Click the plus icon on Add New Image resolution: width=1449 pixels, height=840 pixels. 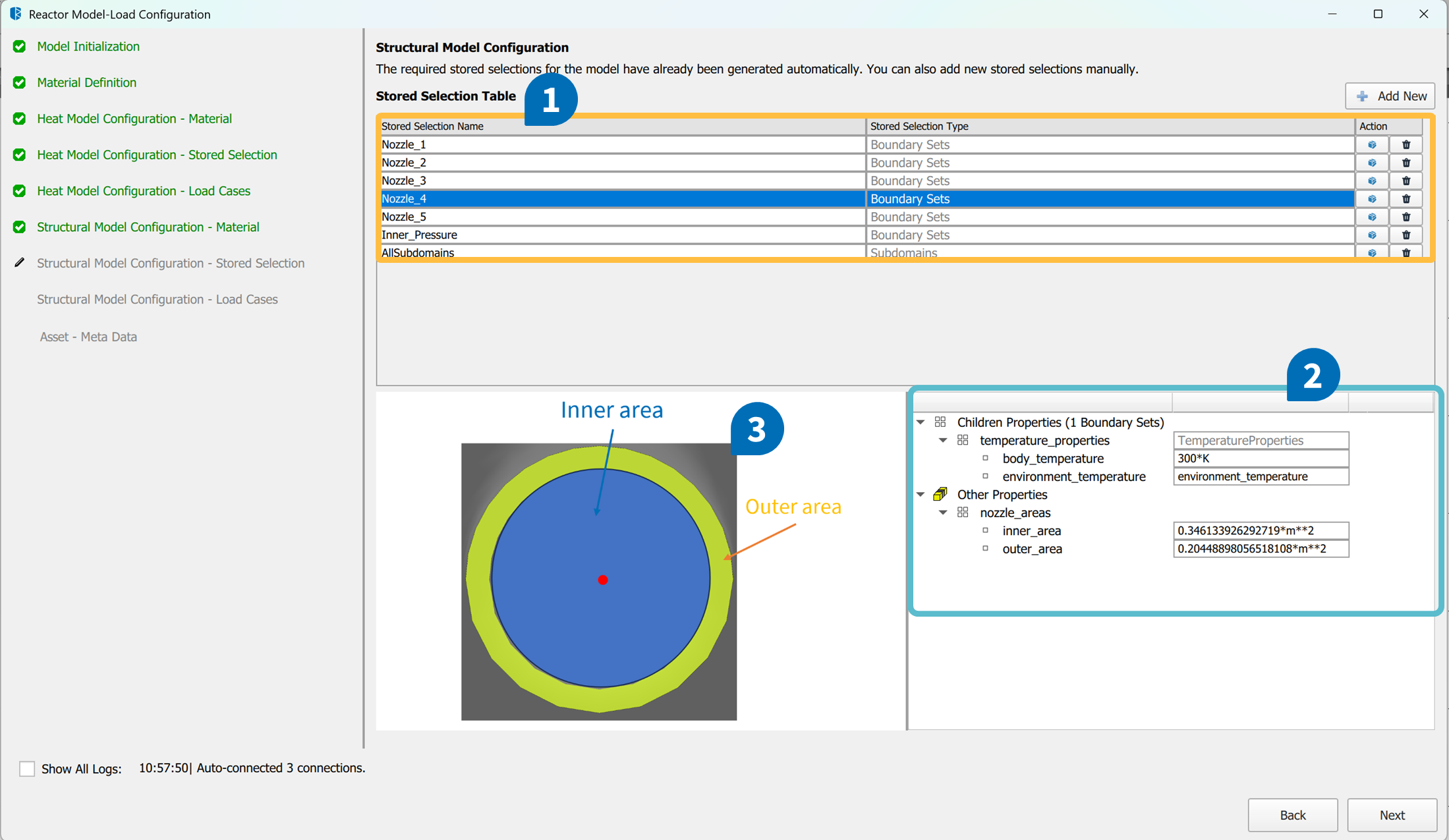coord(1363,96)
